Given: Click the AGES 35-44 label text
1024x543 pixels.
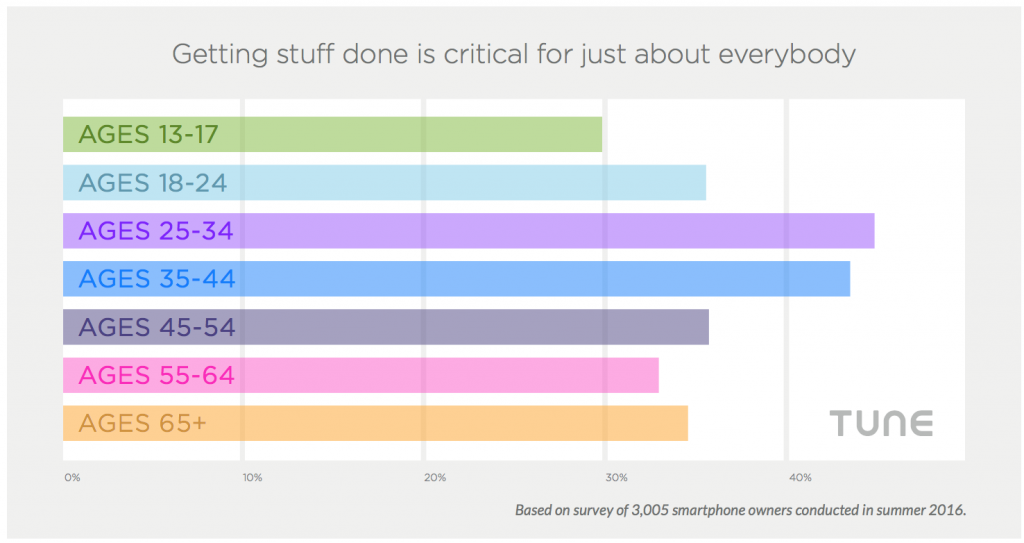Looking at the screenshot, I should click(157, 279).
